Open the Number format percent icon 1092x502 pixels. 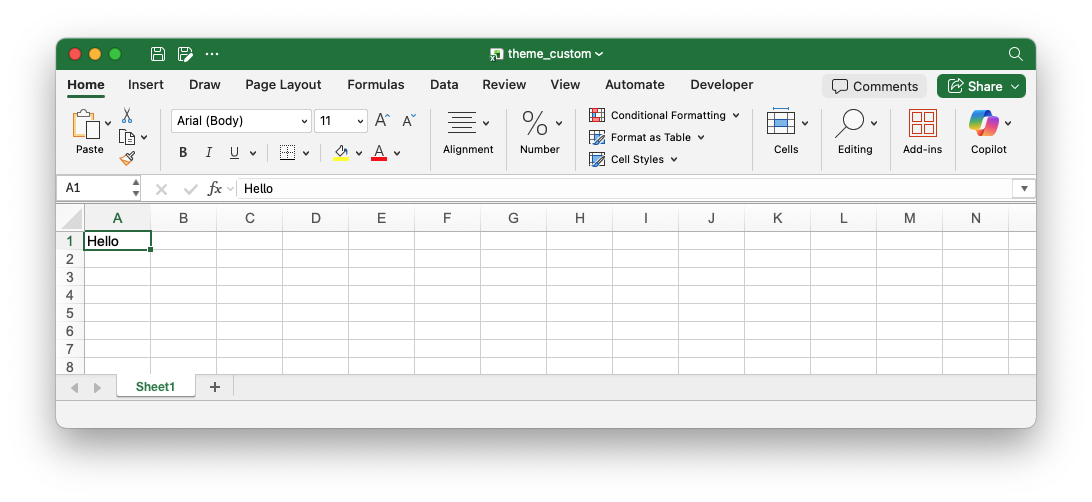[x=535, y=123]
